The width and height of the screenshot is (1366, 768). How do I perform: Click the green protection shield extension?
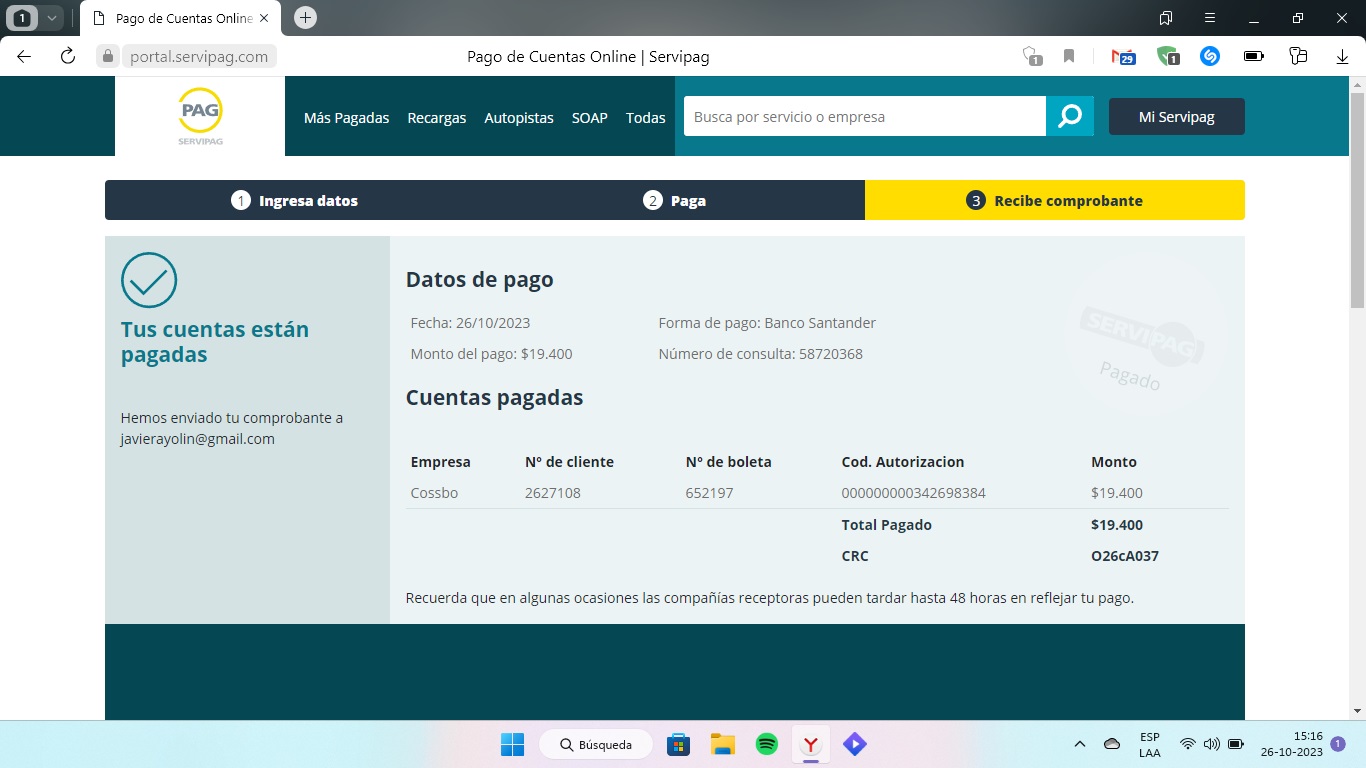(x=1168, y=56)
